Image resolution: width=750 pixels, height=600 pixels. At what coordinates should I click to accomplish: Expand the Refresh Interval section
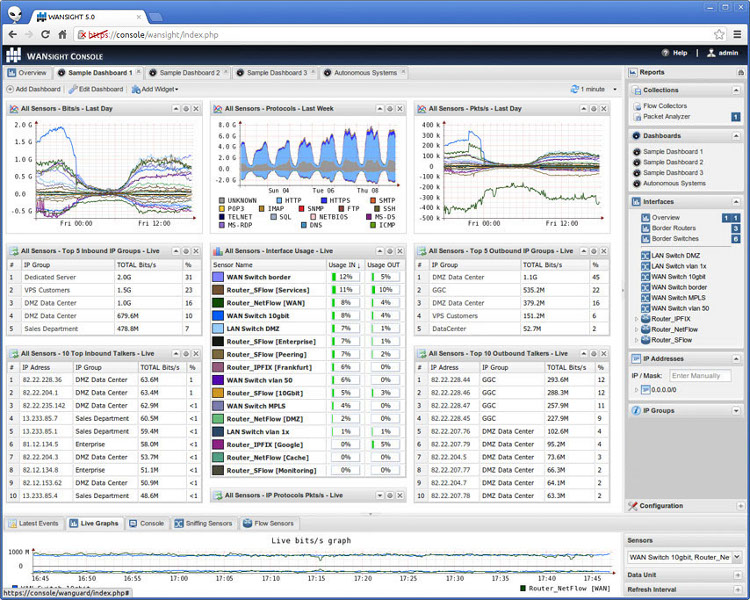[737, 589]
